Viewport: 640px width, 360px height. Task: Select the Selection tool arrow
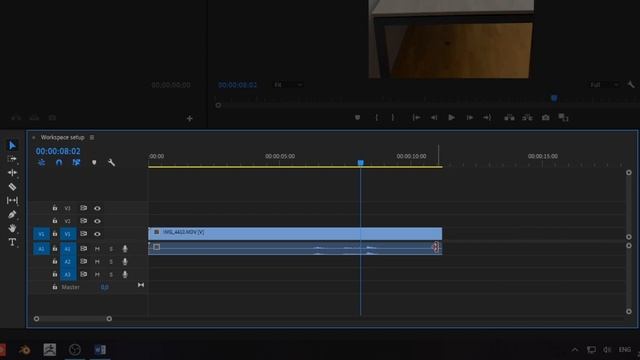tap(12, 145)
